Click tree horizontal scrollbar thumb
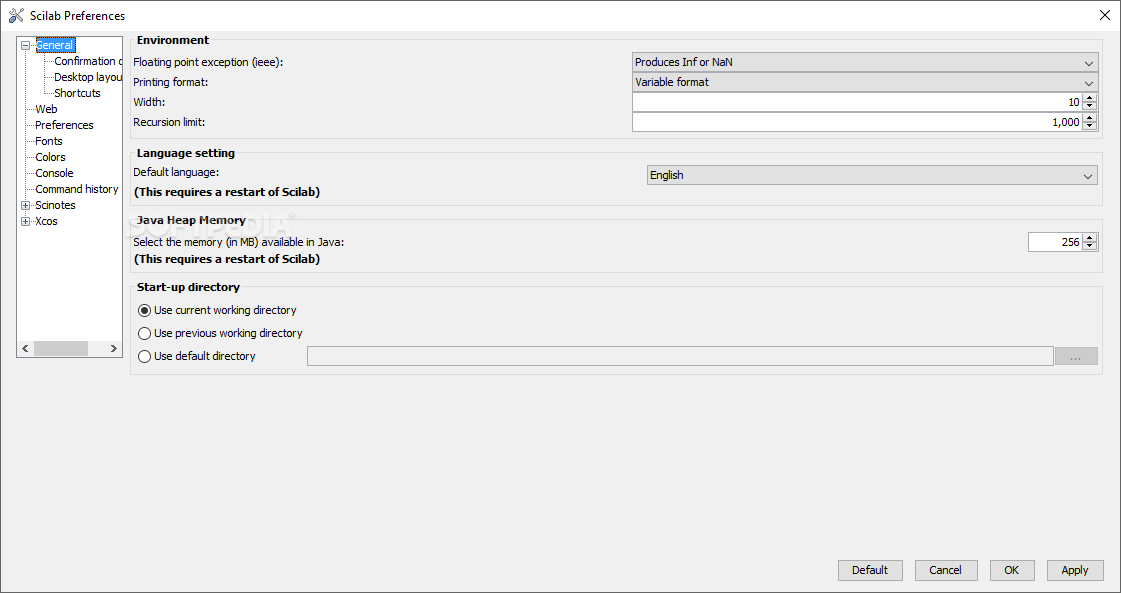This screenshot has height=593, width=1121. [61, 348]
